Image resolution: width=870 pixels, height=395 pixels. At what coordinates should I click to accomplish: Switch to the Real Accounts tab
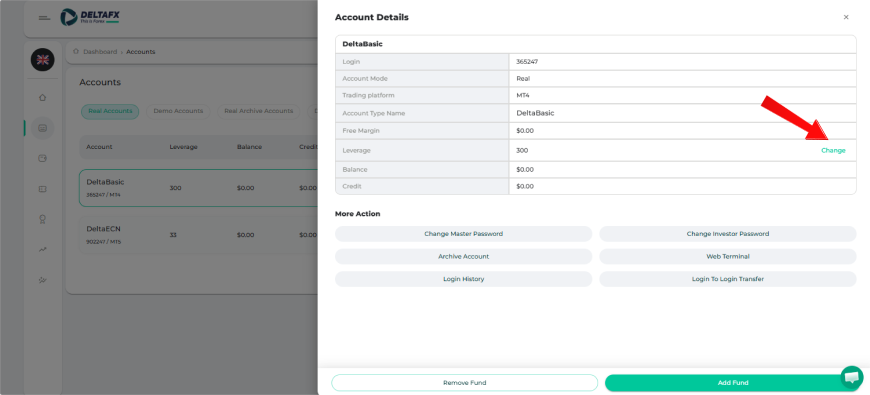110,112
